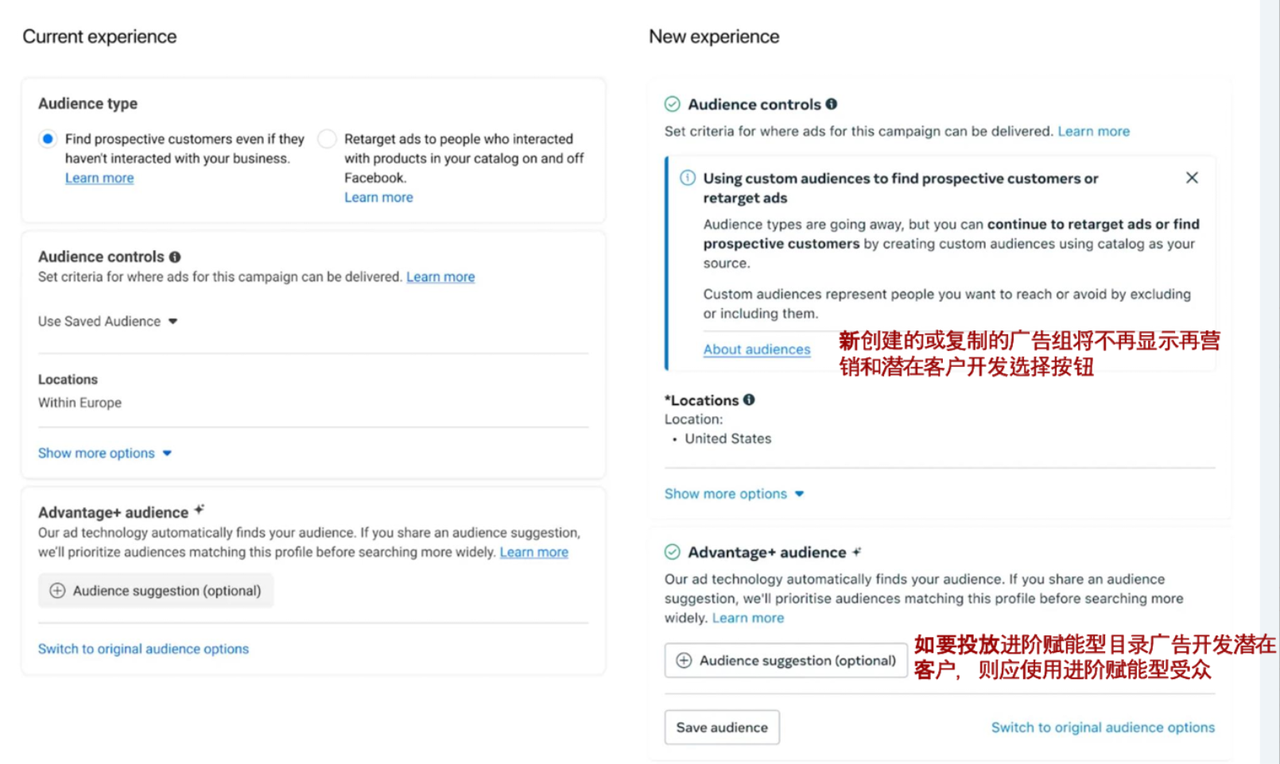Screen dimensions: 1280x764
Task: Dismiss the custom audiences notice with X
Action: point(1192,178)
